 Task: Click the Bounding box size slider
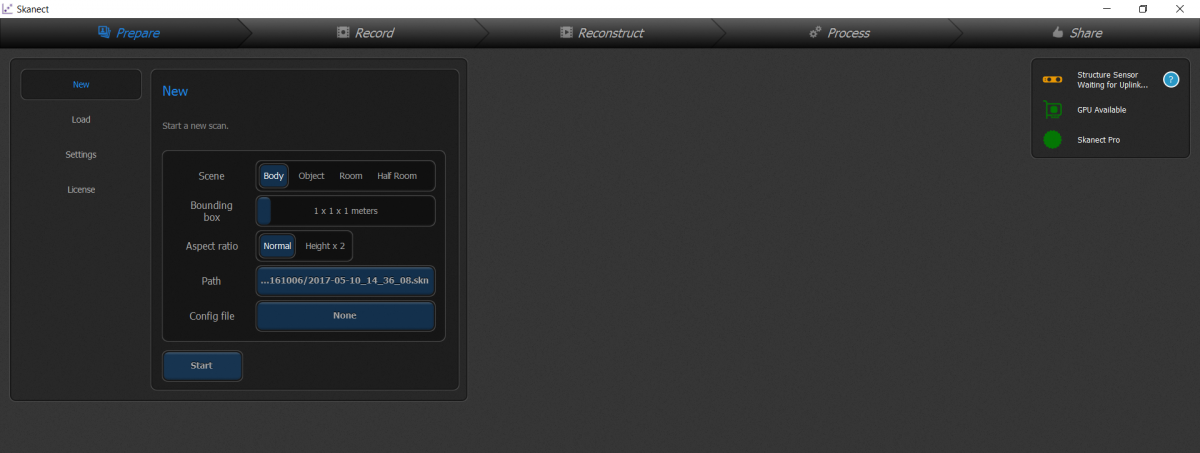[345, 211]
